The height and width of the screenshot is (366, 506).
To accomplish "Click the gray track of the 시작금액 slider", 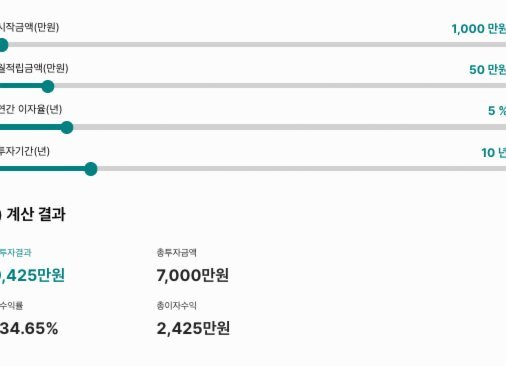I will [257, 45].
